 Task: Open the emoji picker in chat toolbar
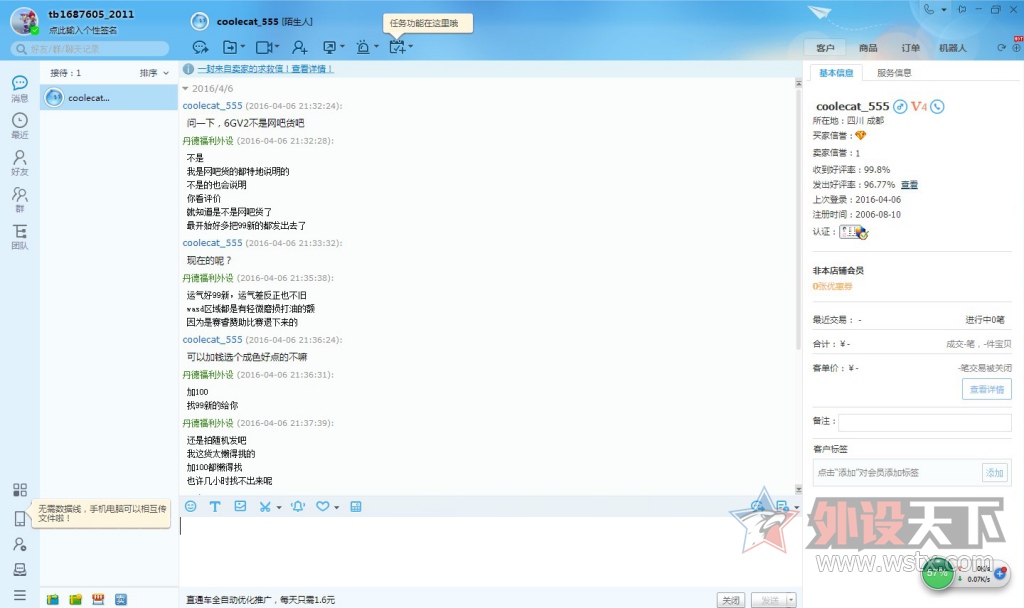pos(190,507)
